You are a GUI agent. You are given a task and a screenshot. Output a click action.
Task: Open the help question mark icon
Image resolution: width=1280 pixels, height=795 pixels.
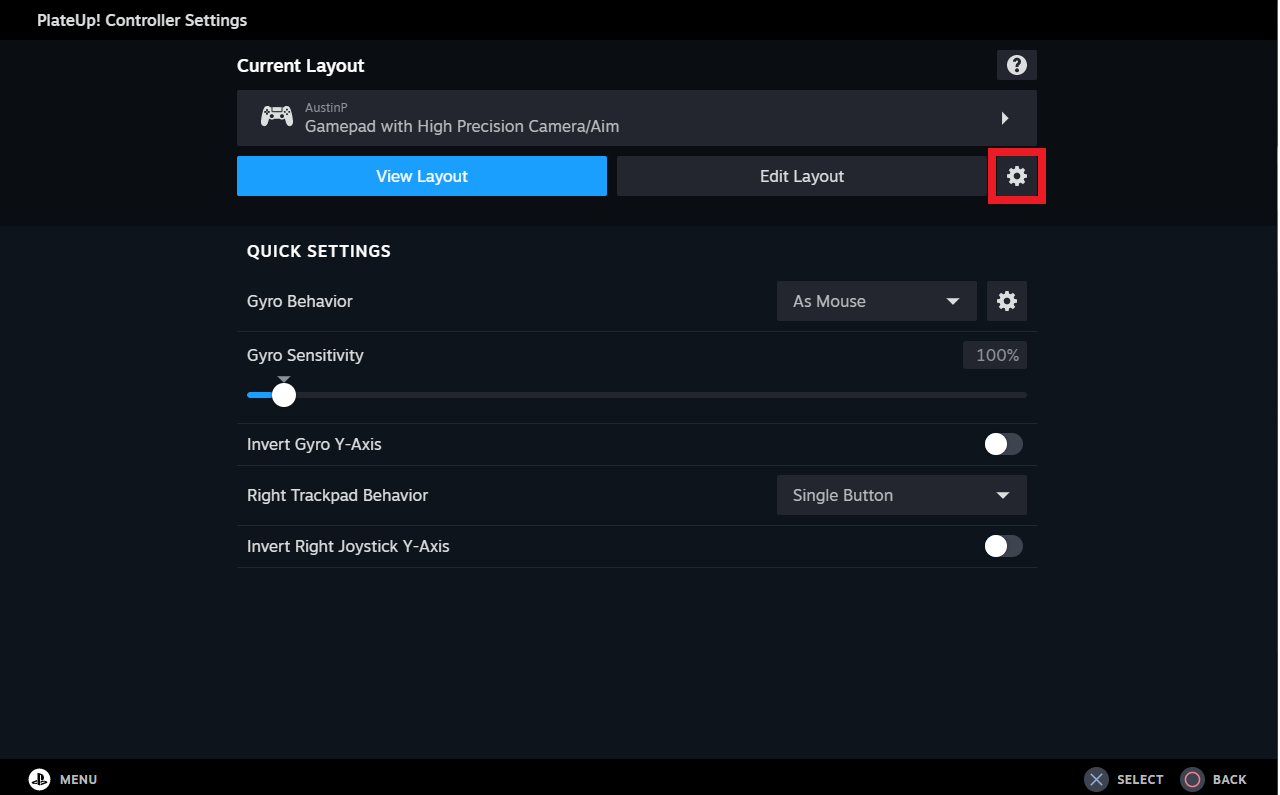click(1017, 65)
